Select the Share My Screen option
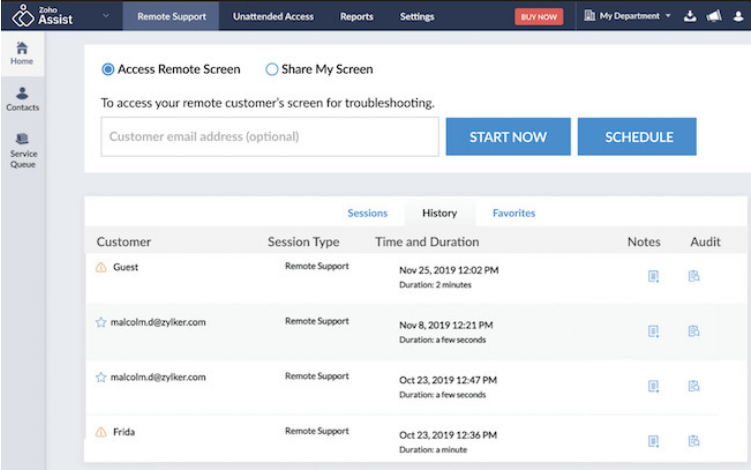751x470 pixels. pos(271,70)
